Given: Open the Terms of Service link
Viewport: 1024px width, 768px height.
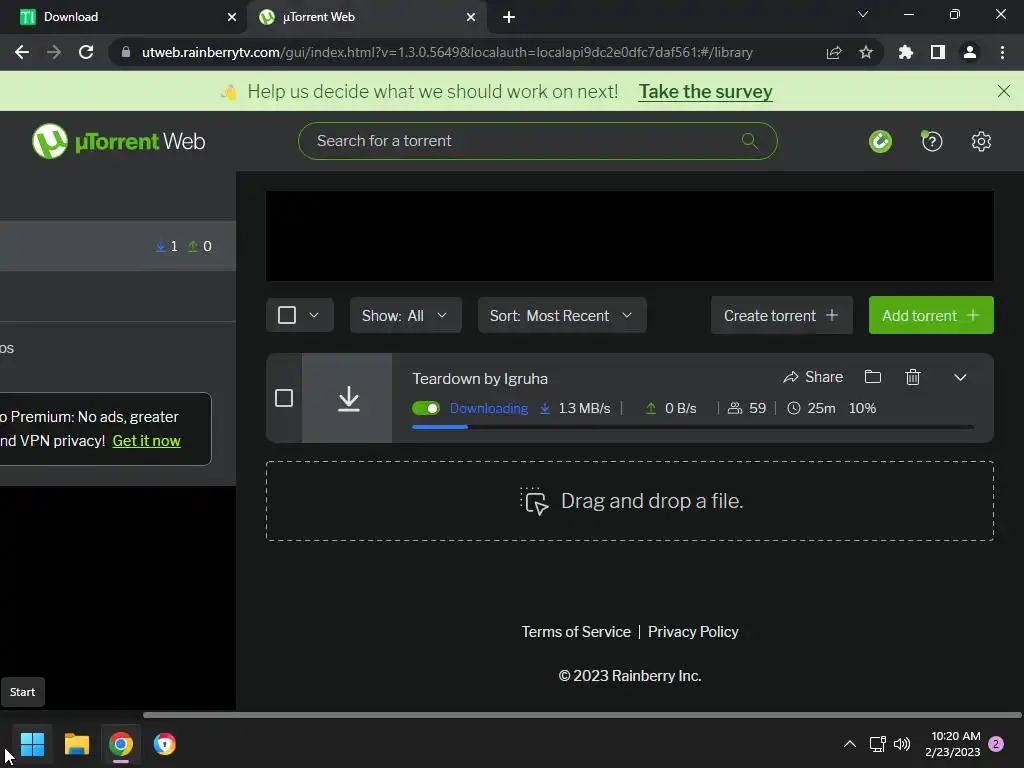Looking at the screenshot, I should (576, 632).
